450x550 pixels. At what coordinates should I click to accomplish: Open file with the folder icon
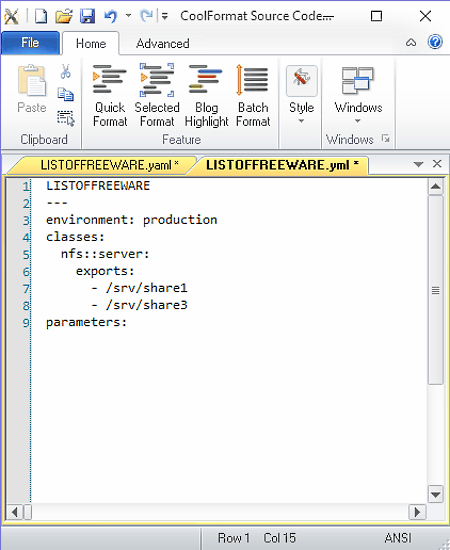pos(64,16)
